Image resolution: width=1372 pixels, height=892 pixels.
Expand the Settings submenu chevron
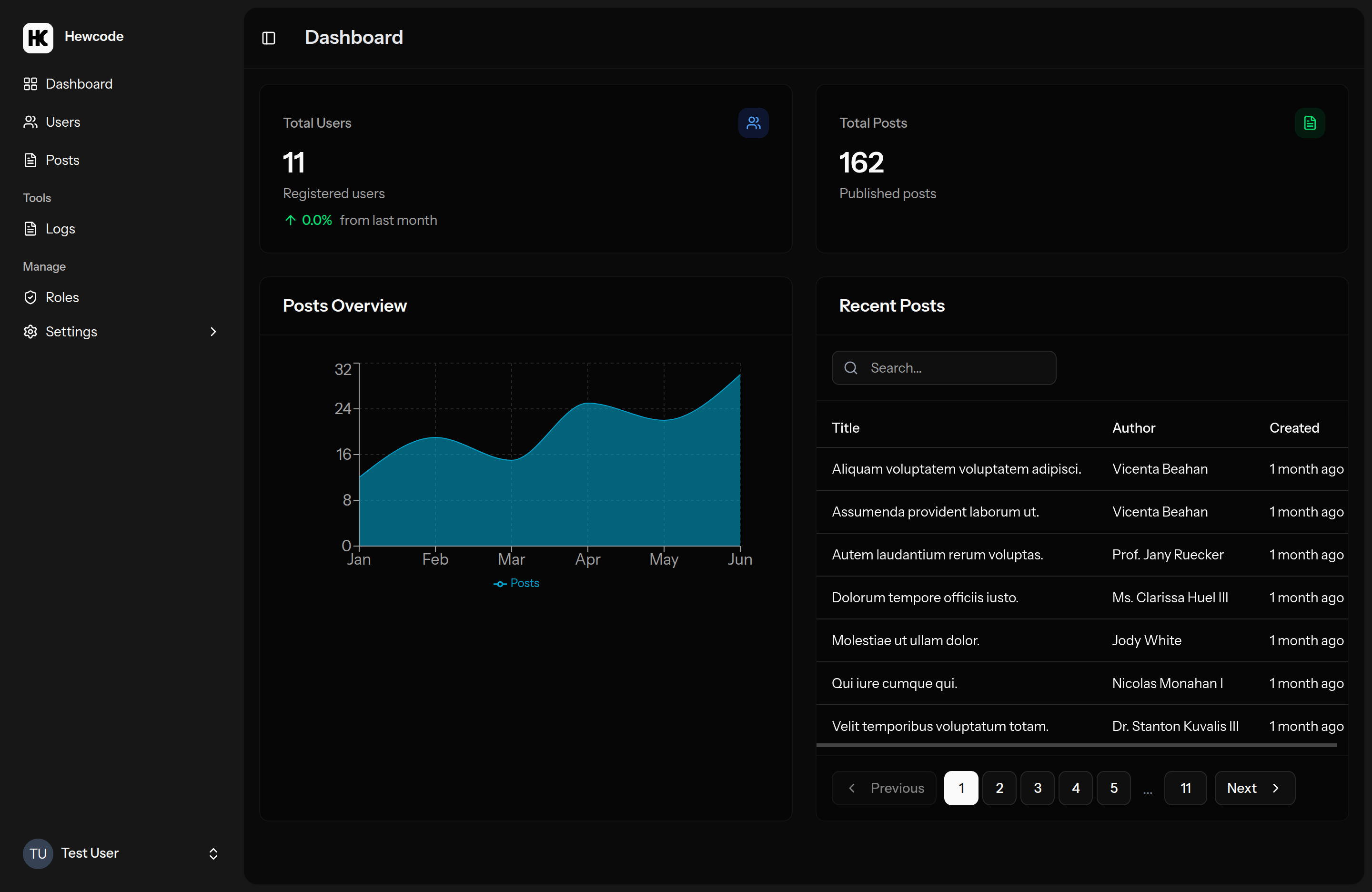tap(213, 332)
